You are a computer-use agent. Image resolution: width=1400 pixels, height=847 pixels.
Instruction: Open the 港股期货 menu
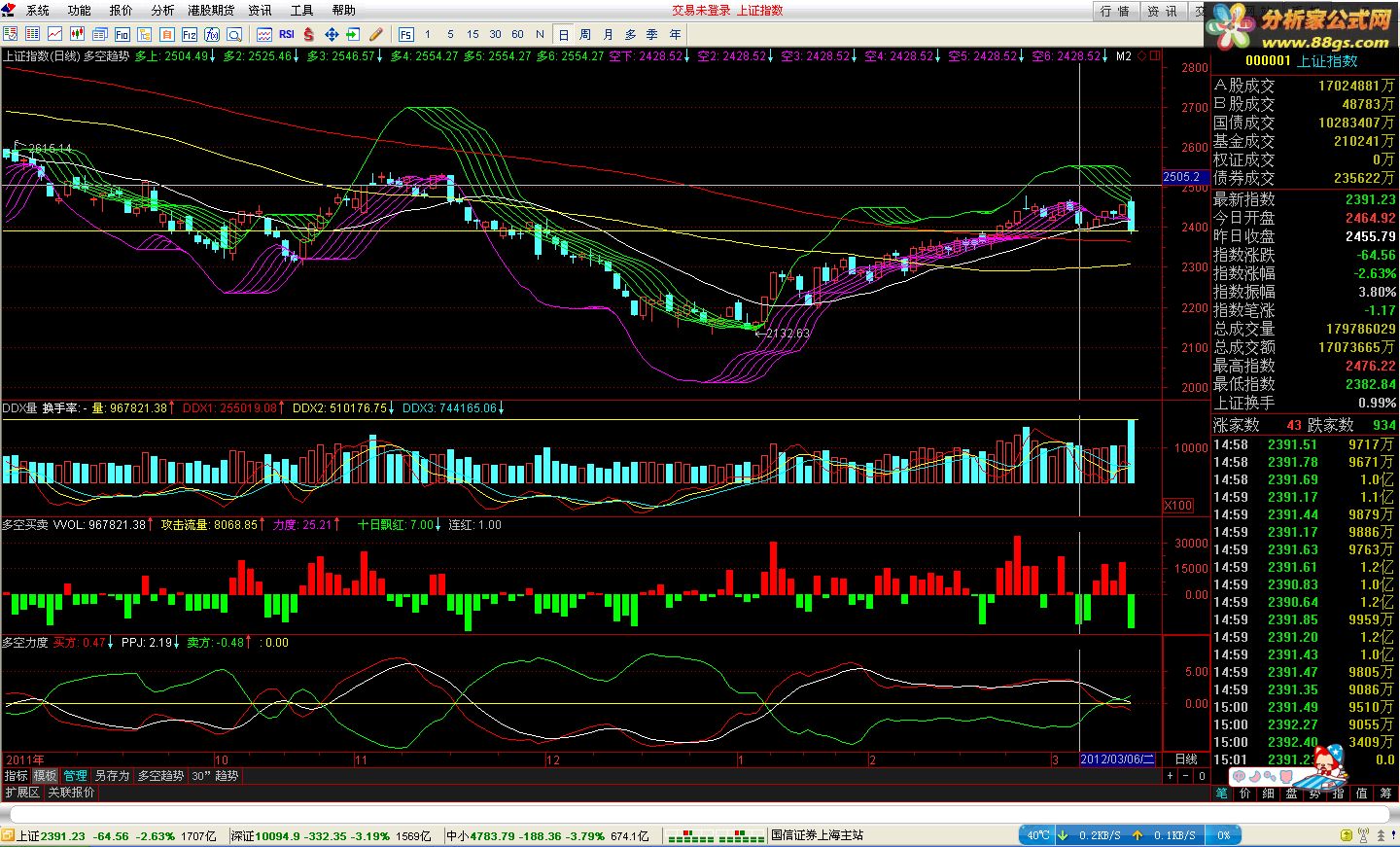click(211, 11)
